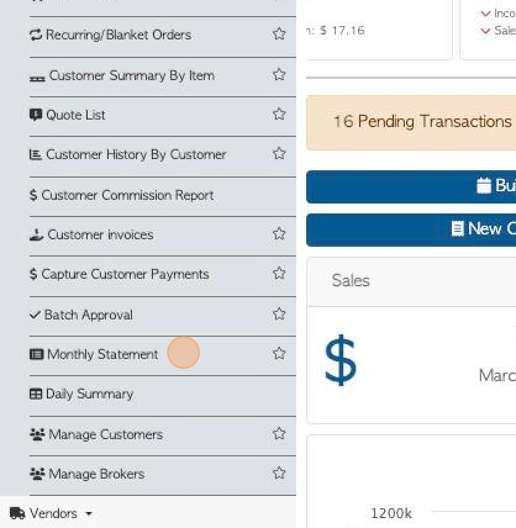Click the Batch Approval checkmark icon
Viewport: 516px width, 528px height.
(35, 315)
